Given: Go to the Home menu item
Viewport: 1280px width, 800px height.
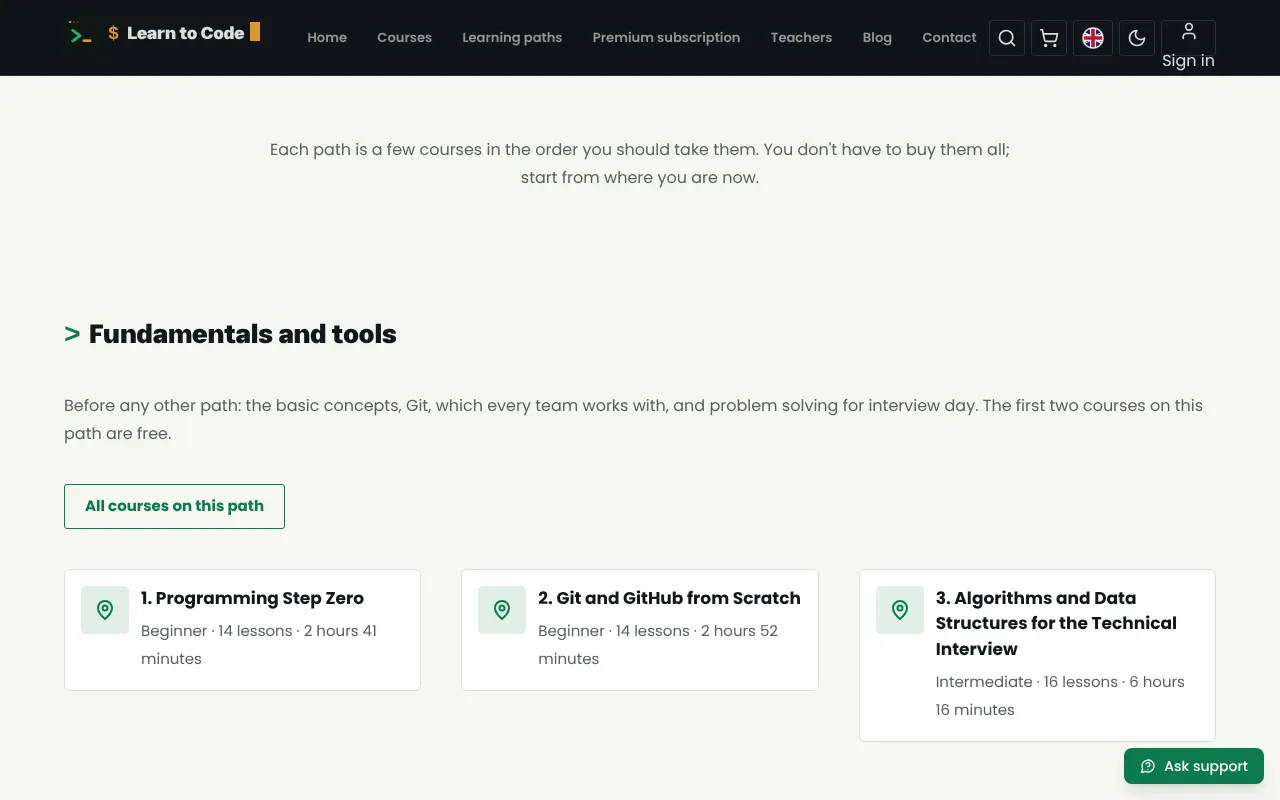Looking at the screenshot, I should tap(327, 37).
